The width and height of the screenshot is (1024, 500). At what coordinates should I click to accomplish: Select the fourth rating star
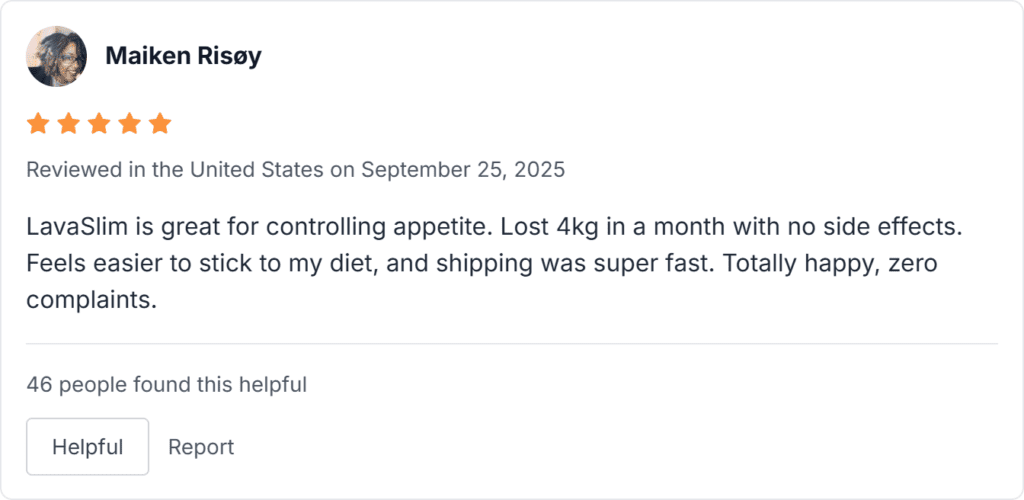coord(130,124)
